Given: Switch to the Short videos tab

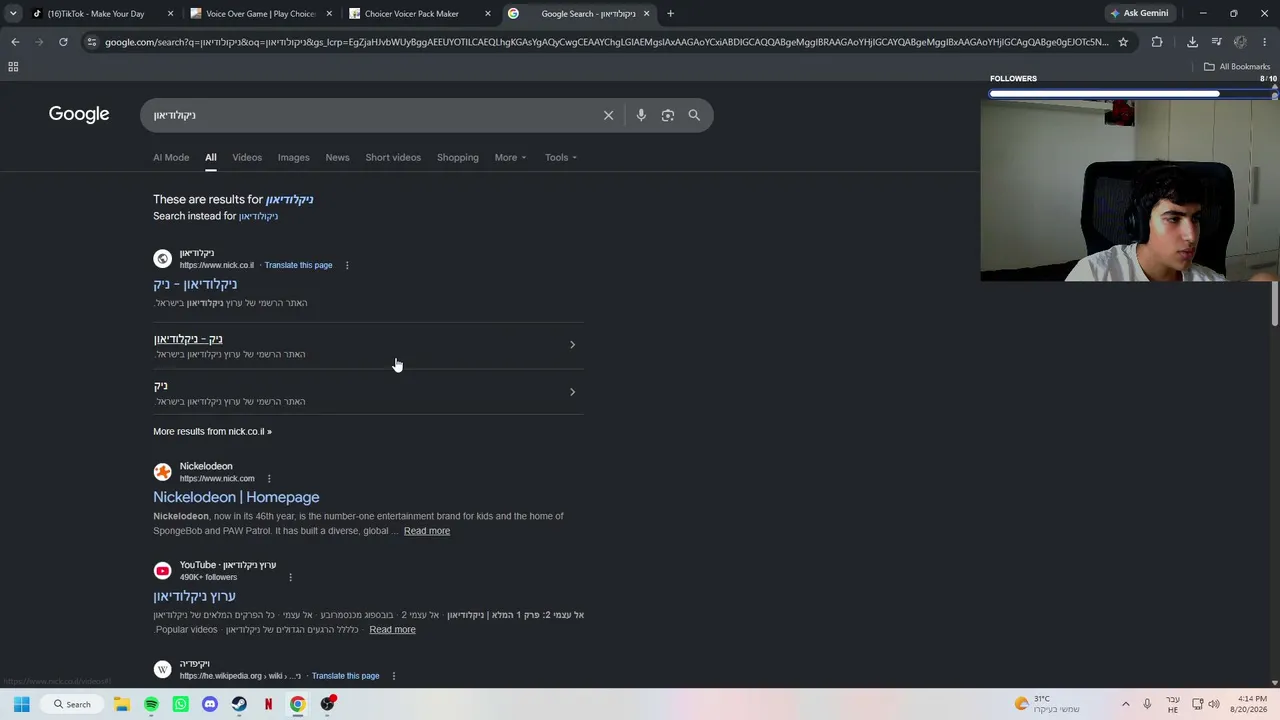Looking at the screenshot, I should coord(393,157).
